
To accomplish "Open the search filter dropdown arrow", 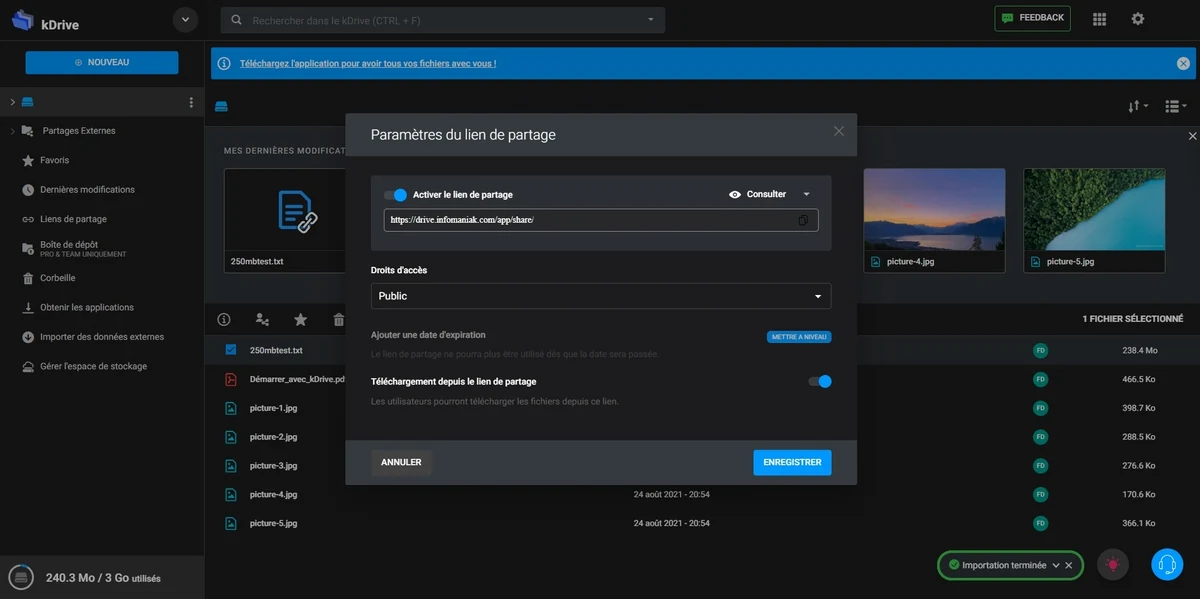I will click(651, 20).
